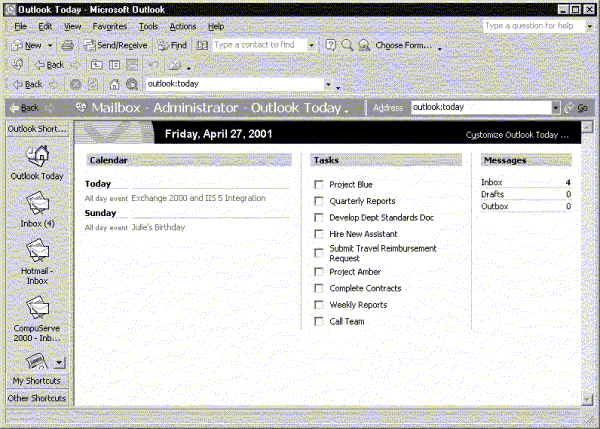The height and width of the screenshot is (429, 600).
Task: Check the Quarterly Reports task
Action: (x=318, y=201)
